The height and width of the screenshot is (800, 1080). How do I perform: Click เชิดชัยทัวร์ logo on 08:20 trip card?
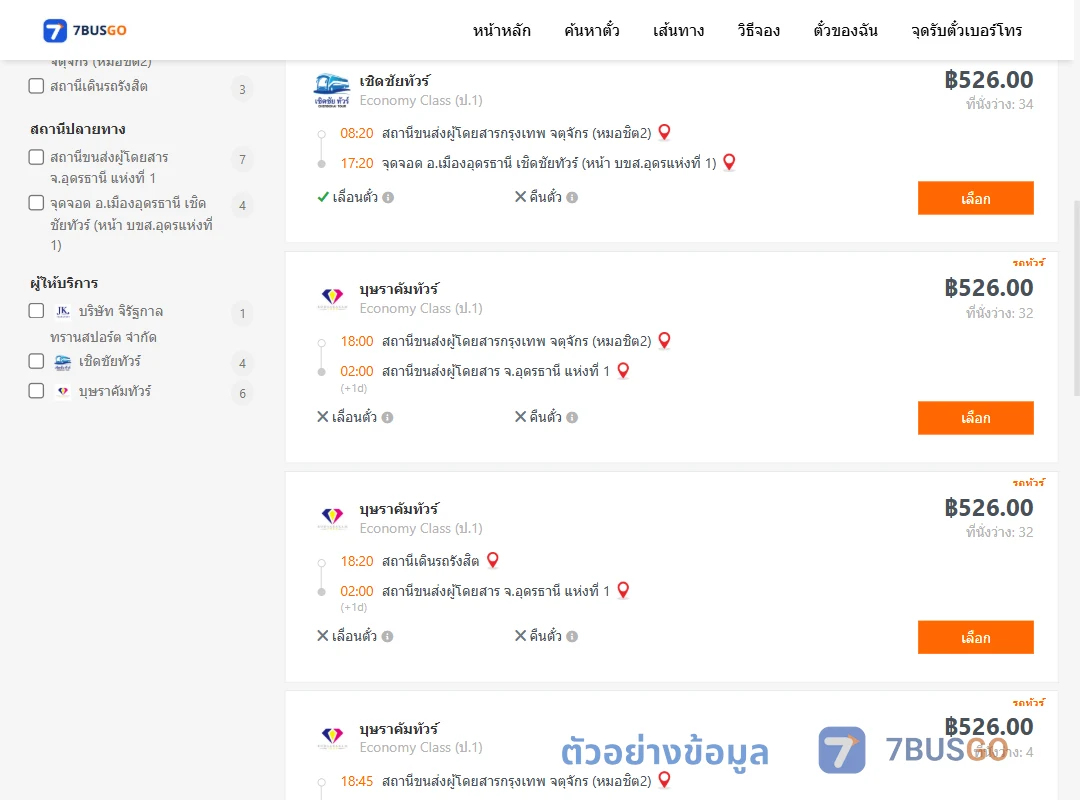[x=332, y=90]
